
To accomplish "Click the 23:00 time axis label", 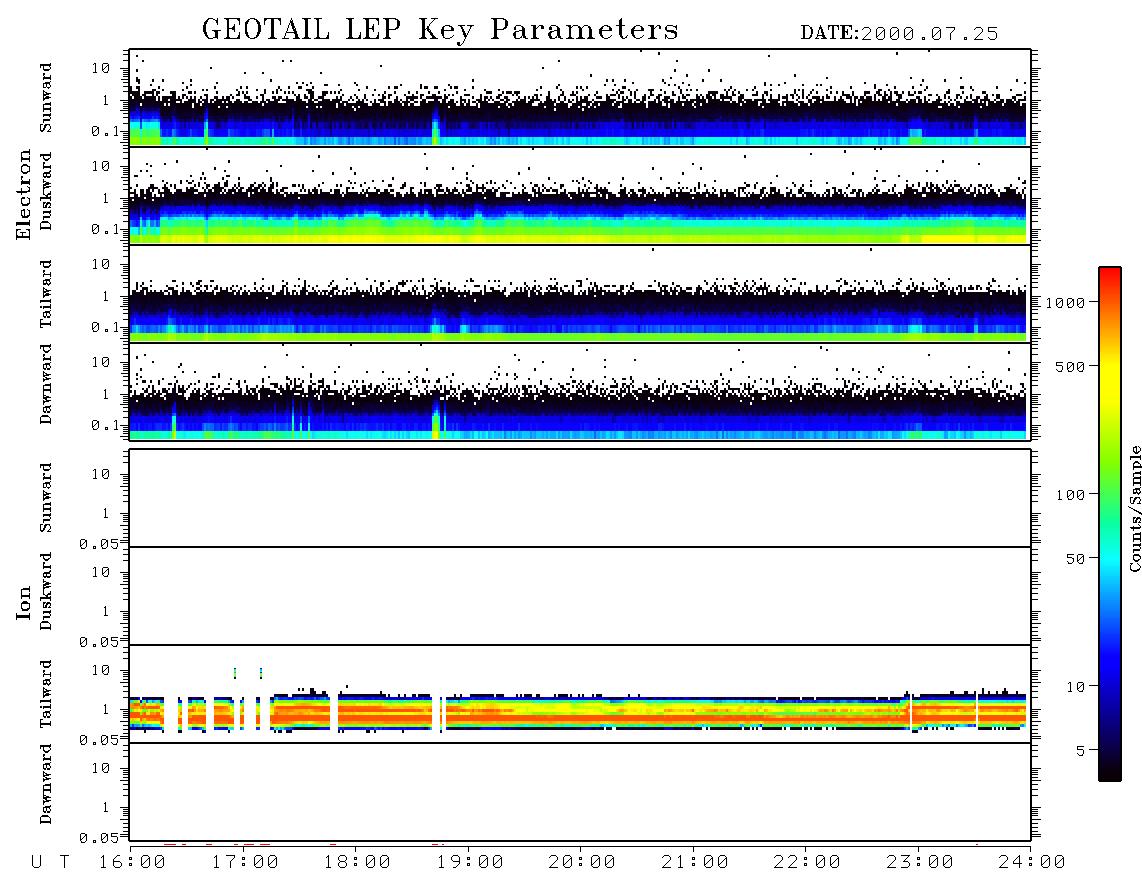I will (920, 862).
